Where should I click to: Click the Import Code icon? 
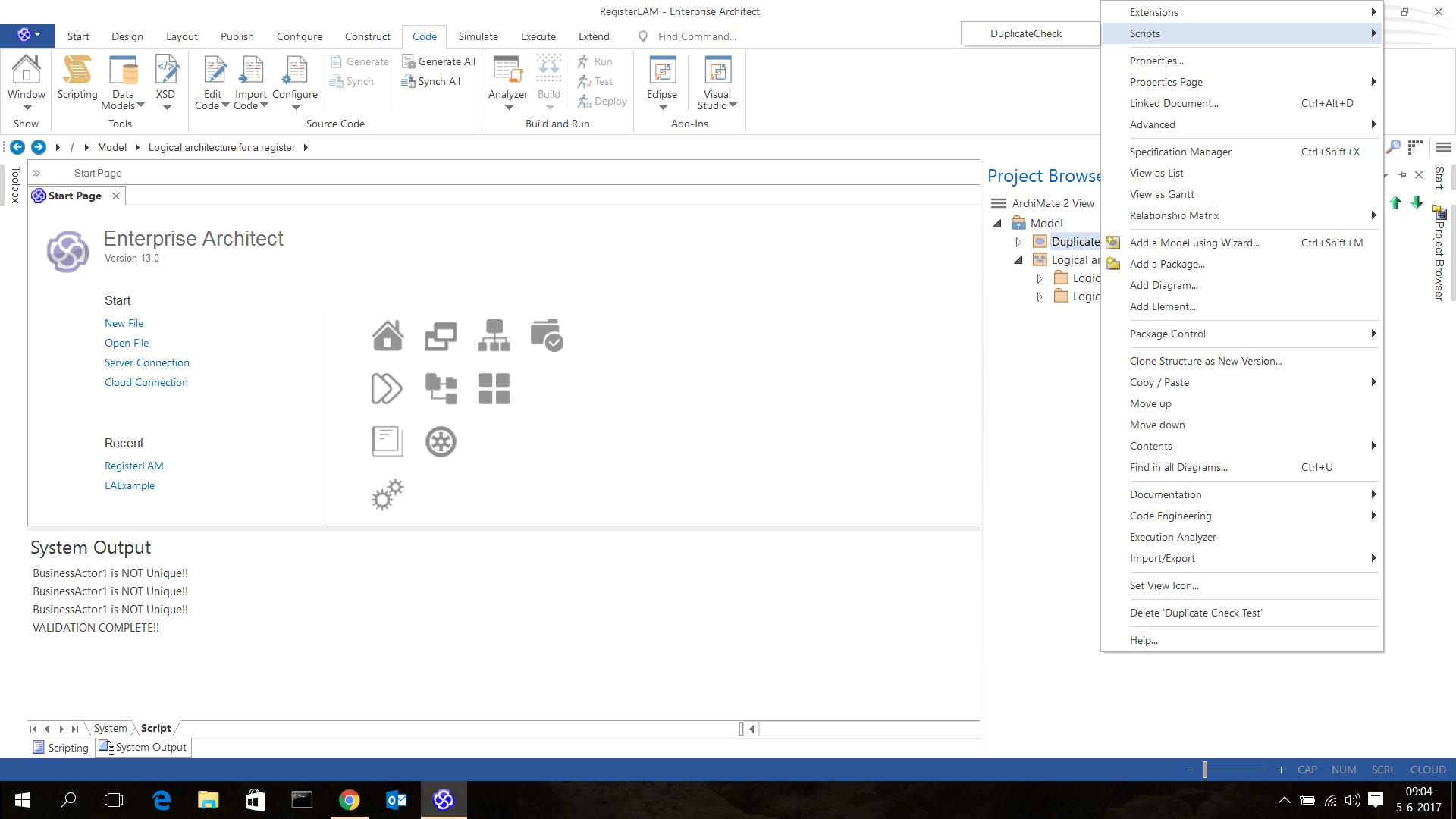pyautogui.click(x=251, y=70)
